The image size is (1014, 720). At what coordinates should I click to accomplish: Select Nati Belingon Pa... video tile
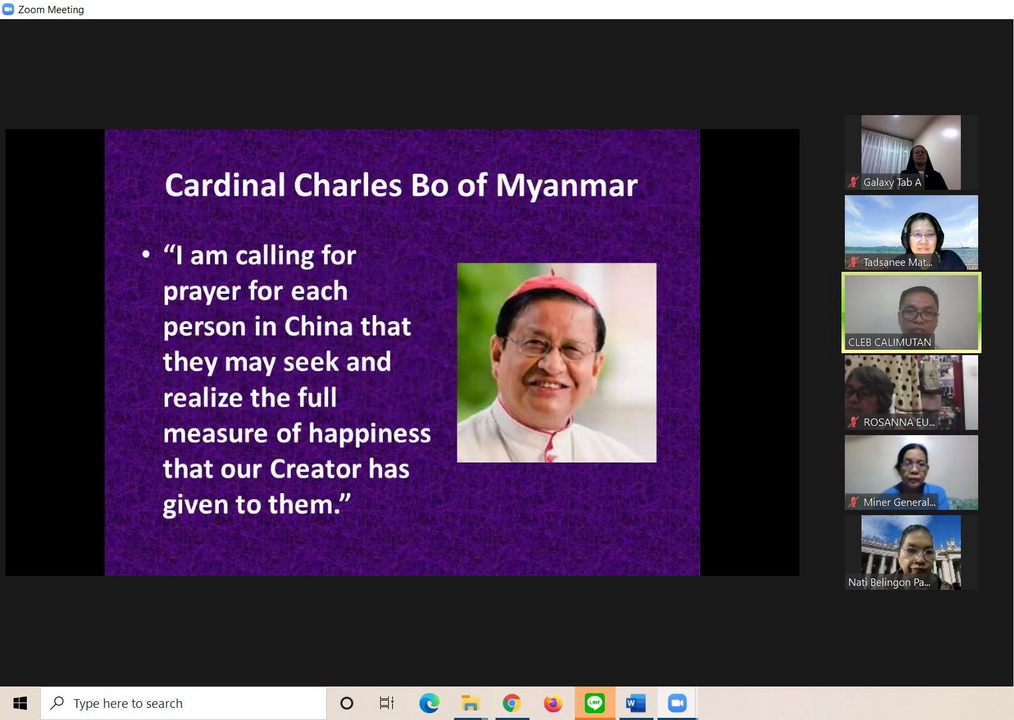pyautogui.click(x=910, y=552)
